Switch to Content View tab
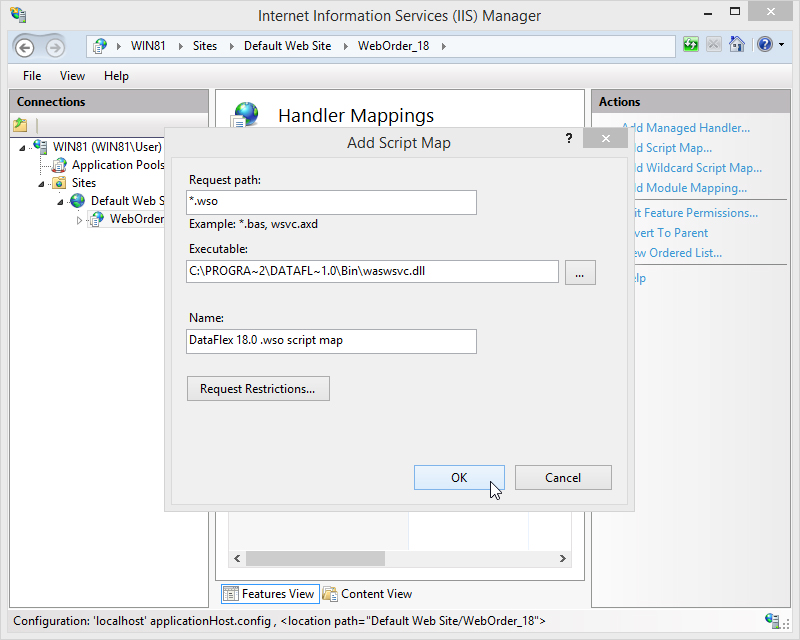The height and width of the screenshot is (640, 800). click(367, 594)
